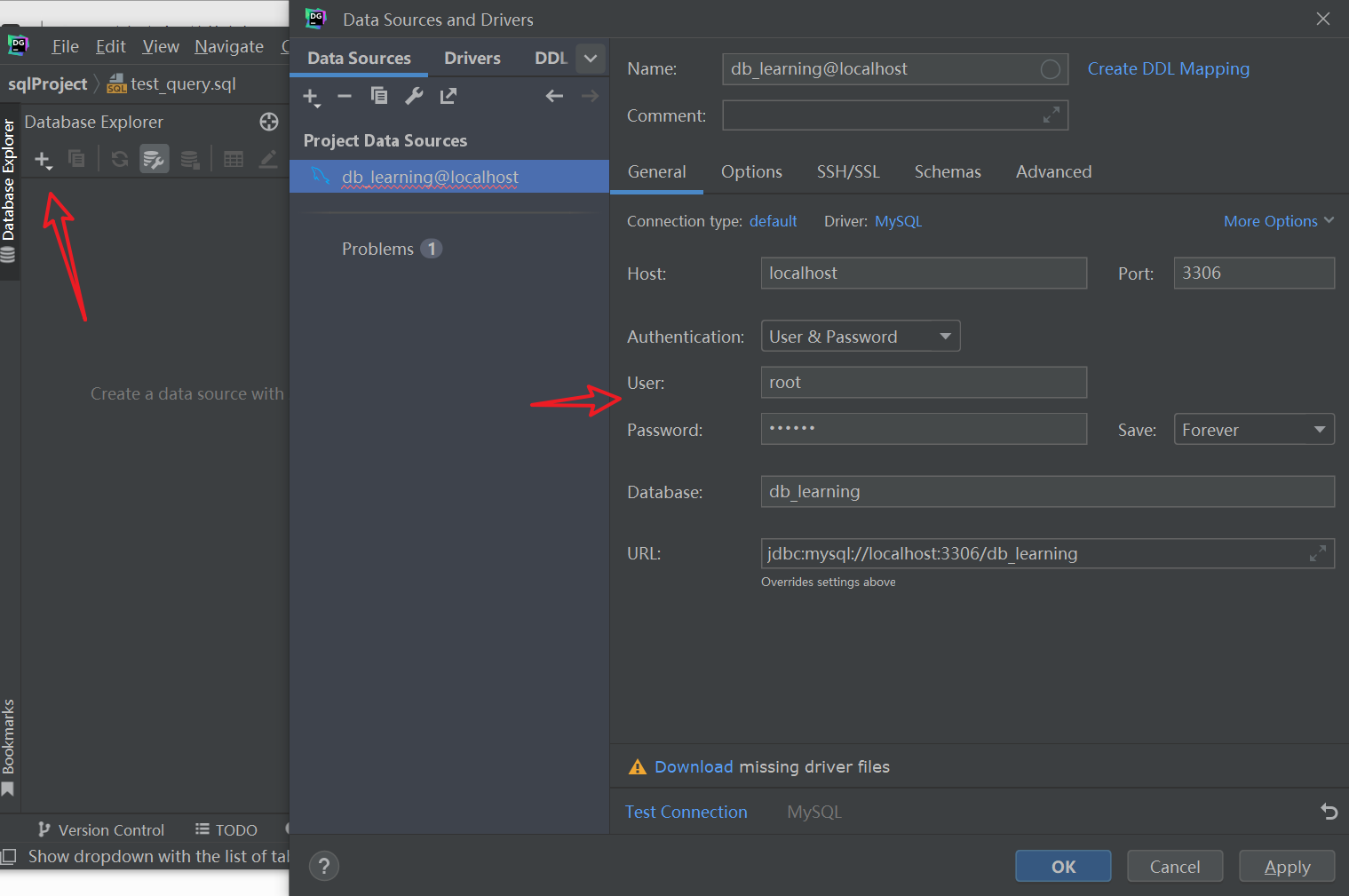Click the Test Connection link
Image resolution: width=1349 pixels, height=896 pixels.
[686, 812]
